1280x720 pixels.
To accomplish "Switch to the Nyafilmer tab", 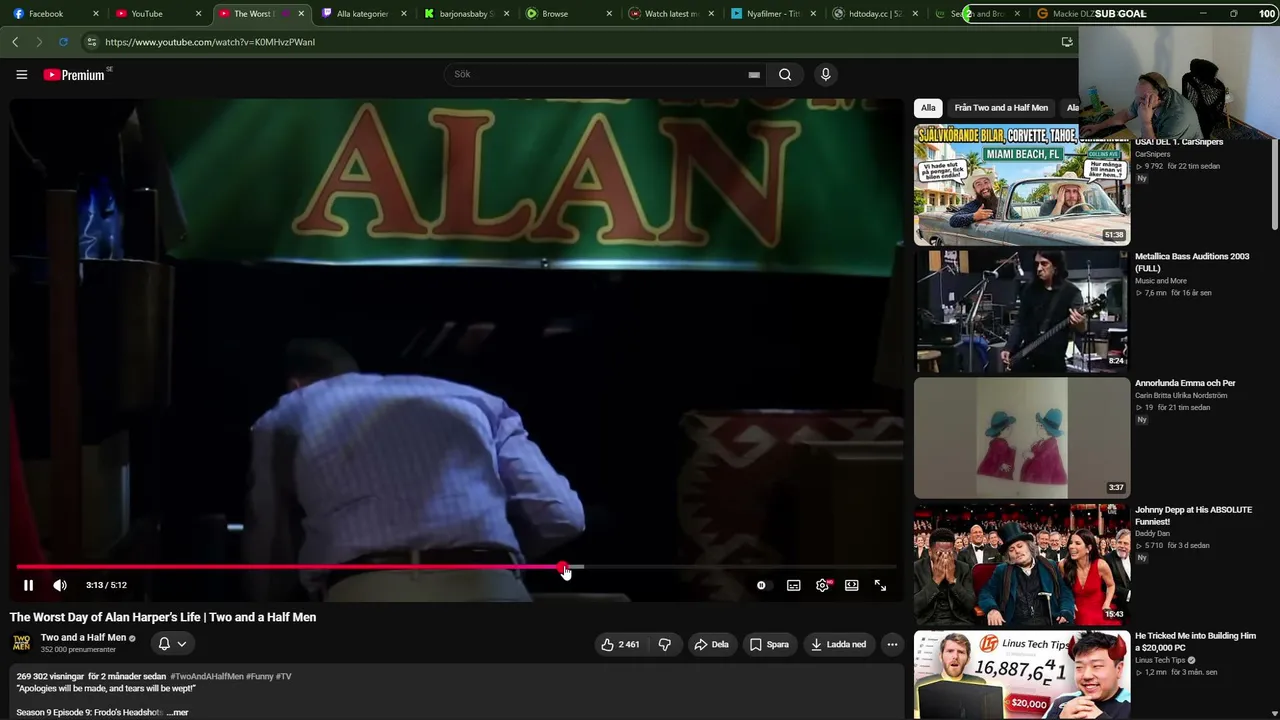I will pos(774,14).
